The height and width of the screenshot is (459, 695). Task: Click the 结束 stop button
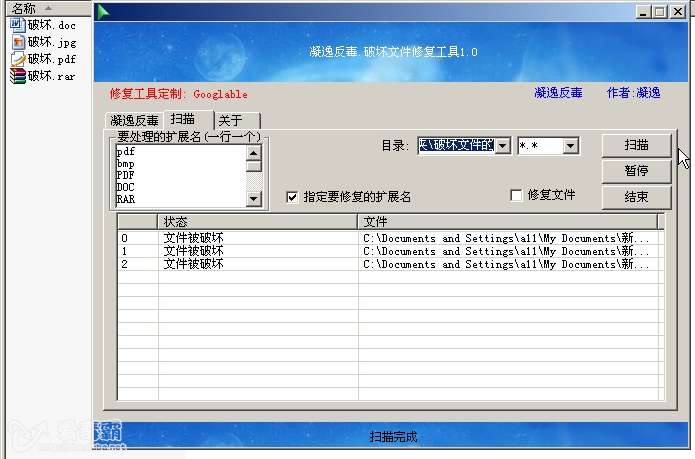[x=636, y=196]
